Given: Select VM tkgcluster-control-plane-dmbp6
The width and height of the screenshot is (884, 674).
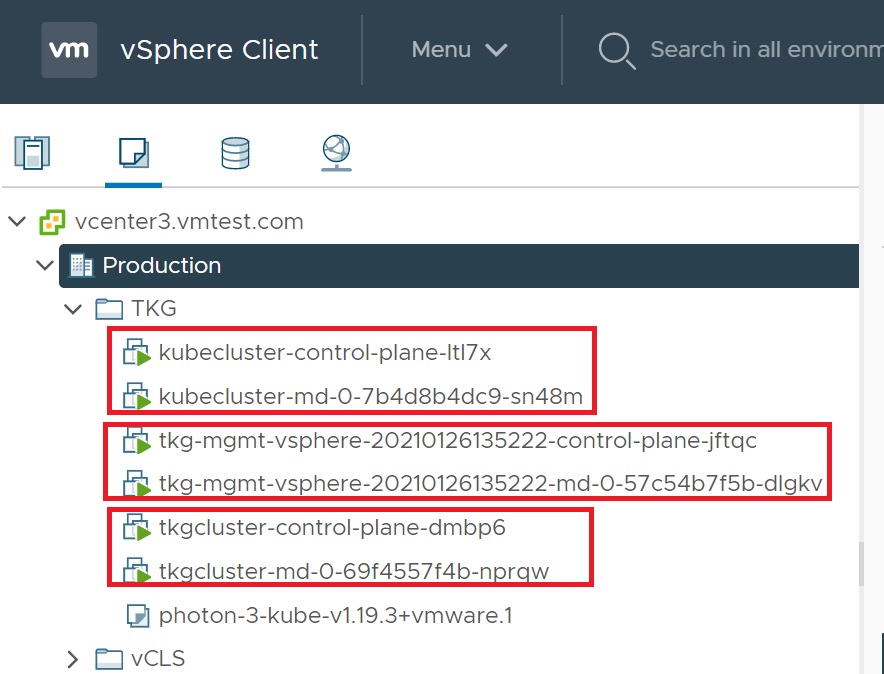Looking at the screenshot, I should point(332,528).
